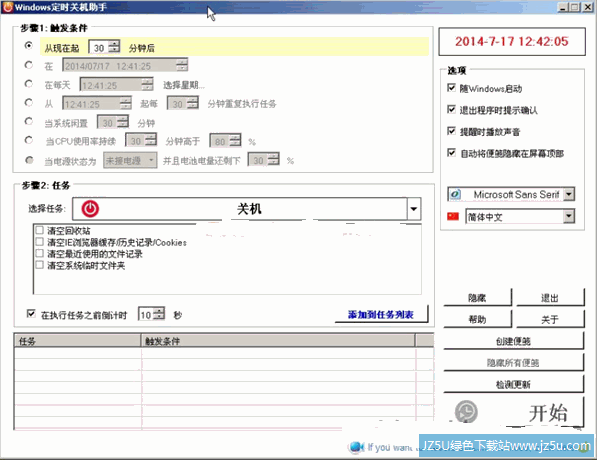The image size is (597, 460).
Task: Click the 关机 text in task selector
Action: (x=249, y=209)
